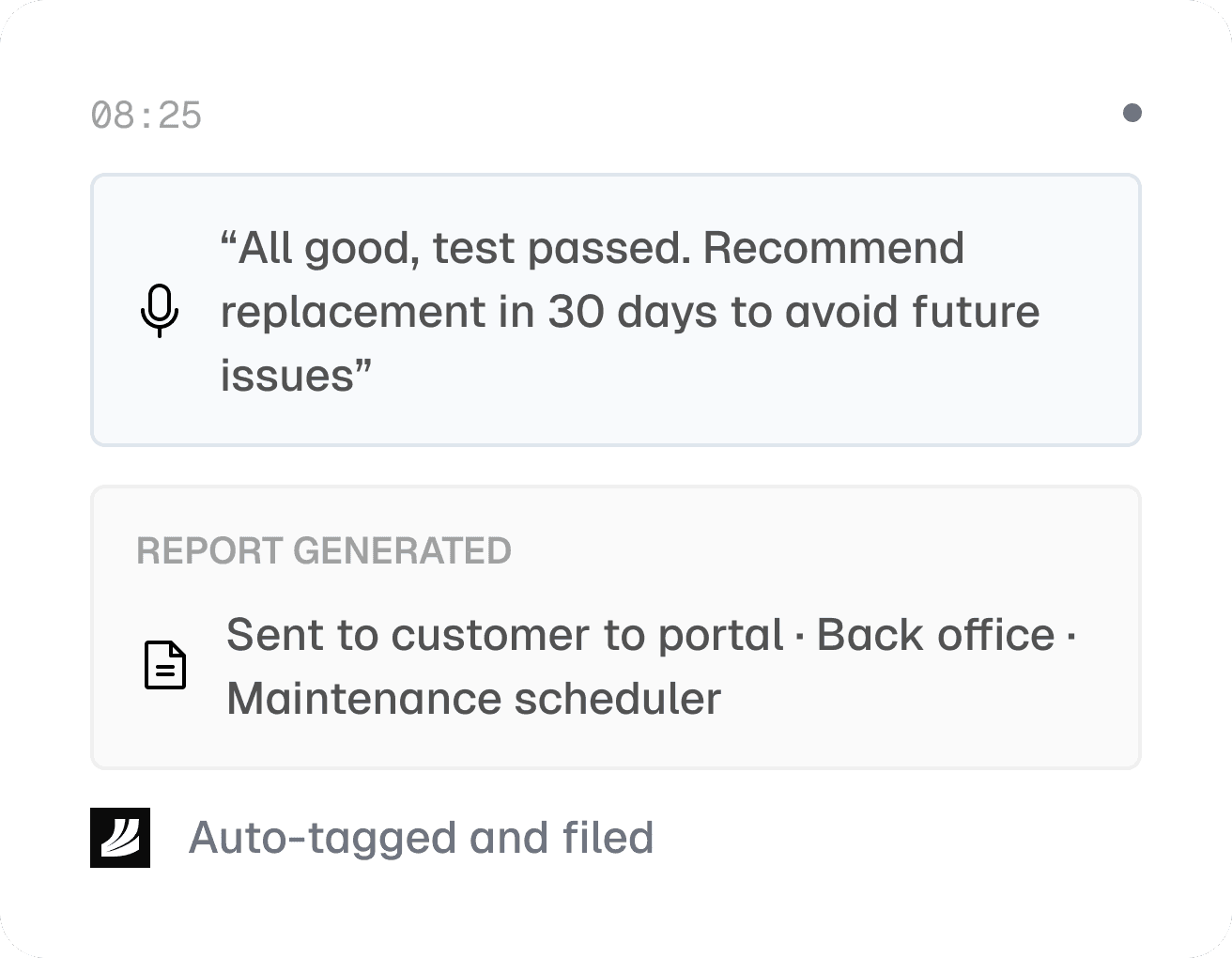Image resolution: width=1232 pixels, height=958 pixels.
Task: Click the word "Recommend" in the transcript
Action: coord(834,248)
